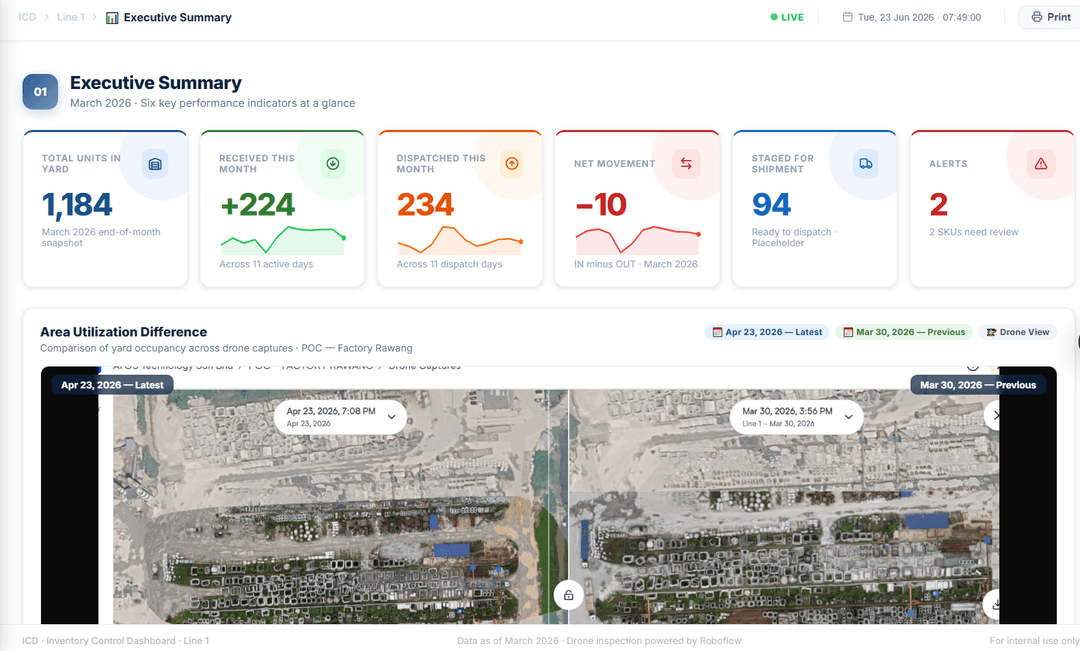The image size is (1080, 651).
Task: Click the warning triangle icon on Alerts card
Action: pyautogui.click(x=1041, y=164)
